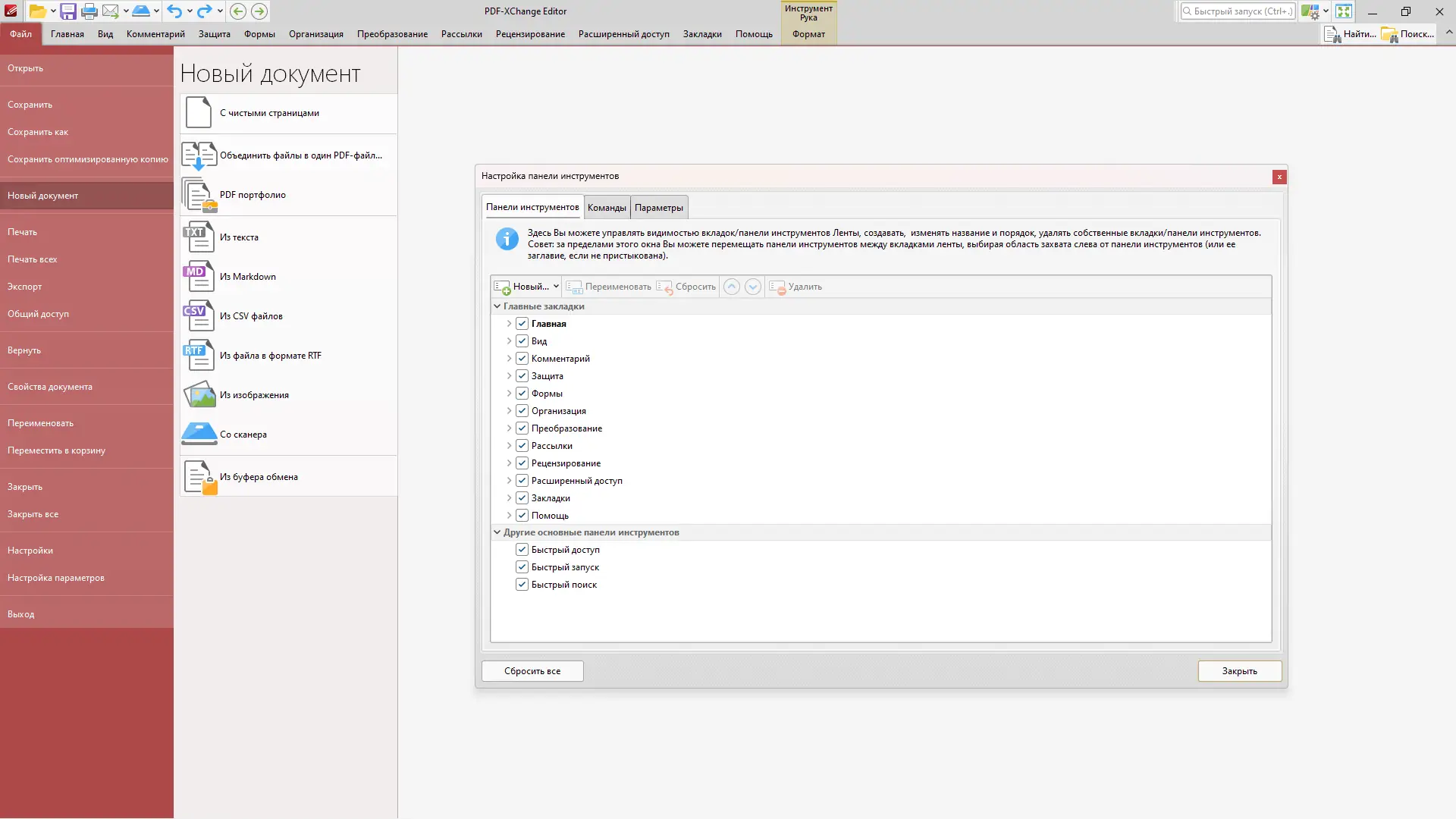Open the 'Преобразование' ribbon tab
The image size is (1456, 819).
392,34
